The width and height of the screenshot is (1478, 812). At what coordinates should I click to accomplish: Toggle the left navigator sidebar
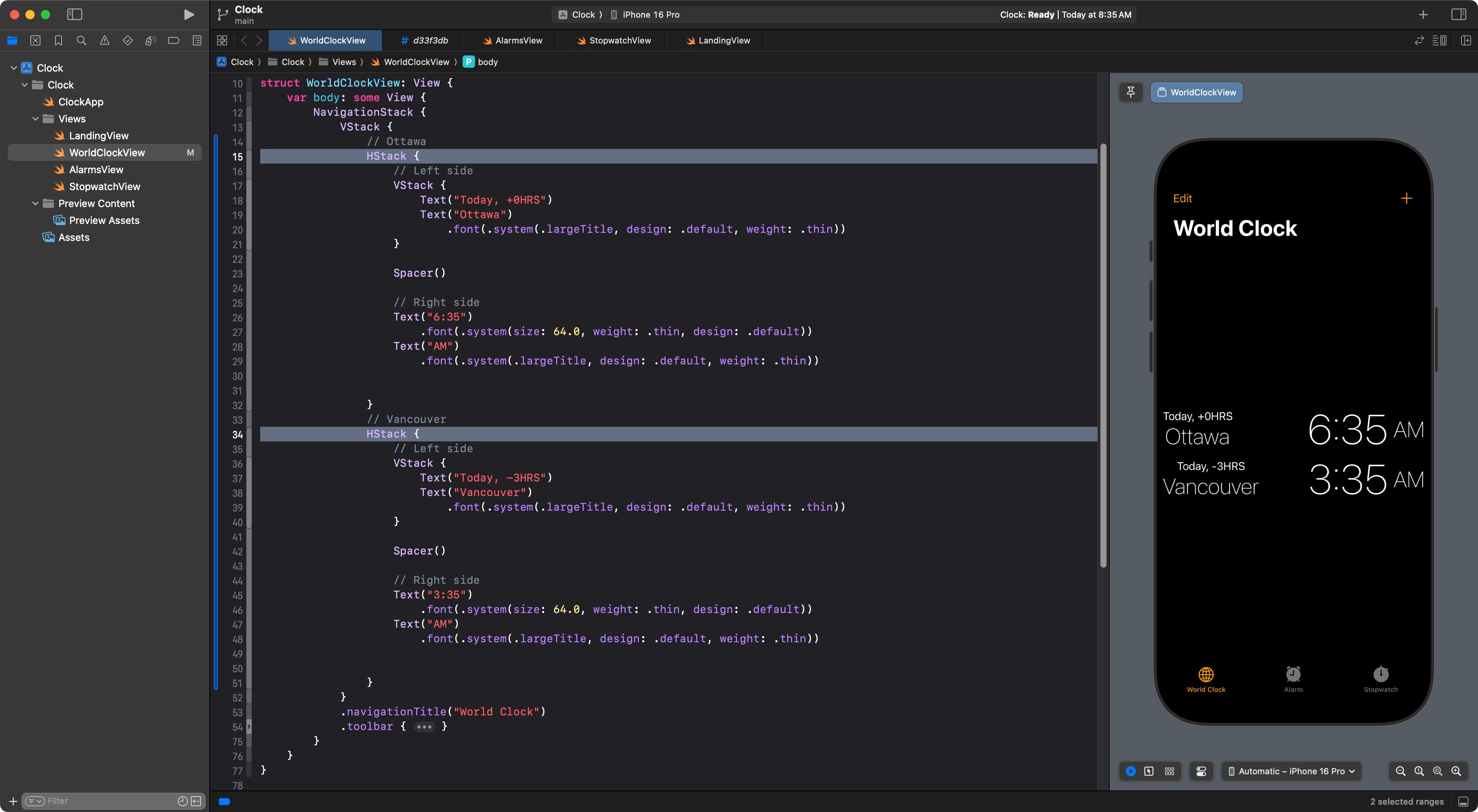click(75, 14)
